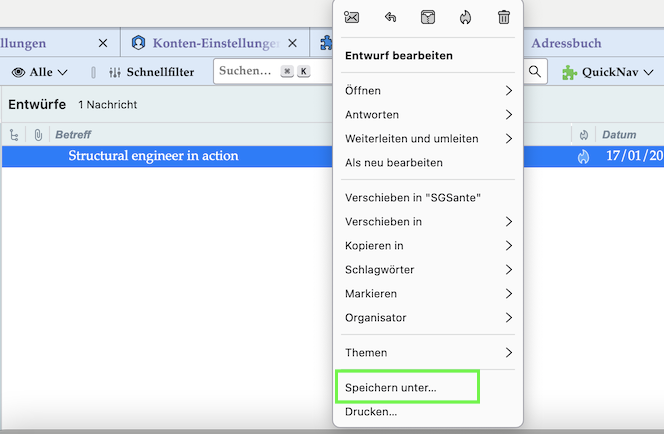
Task: Click the attachment paperclip column header
Action: click(38, 135)
